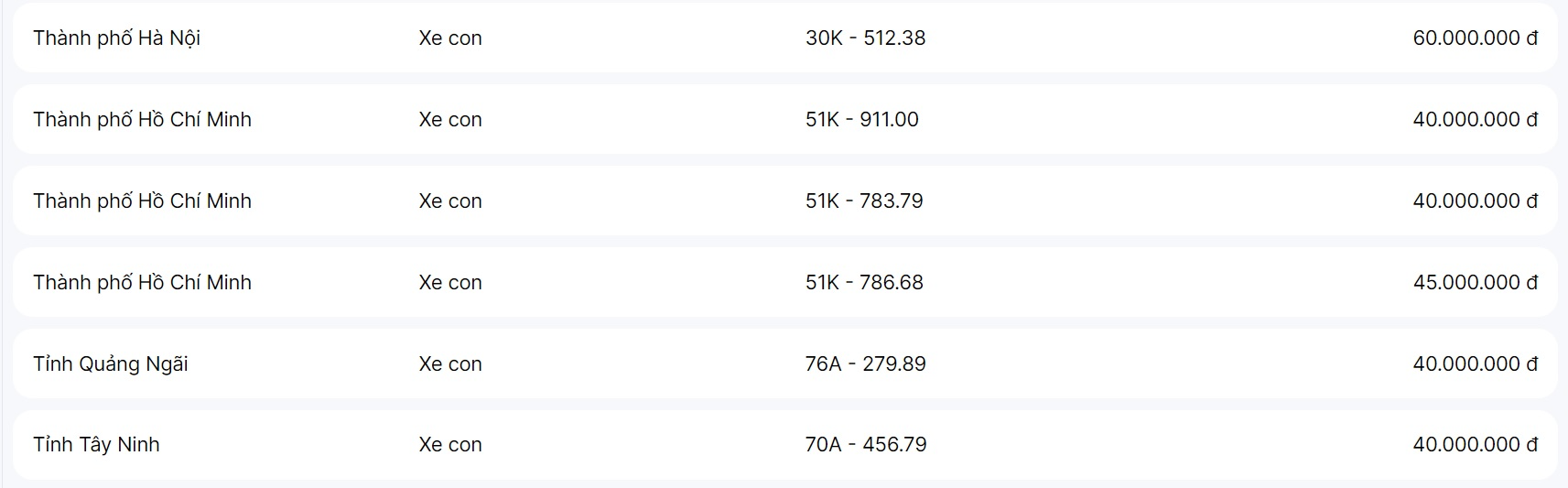This screenshot has height=488, width=1568.
Task: Click the 60.000.000 đ price
Action: 1475,38
